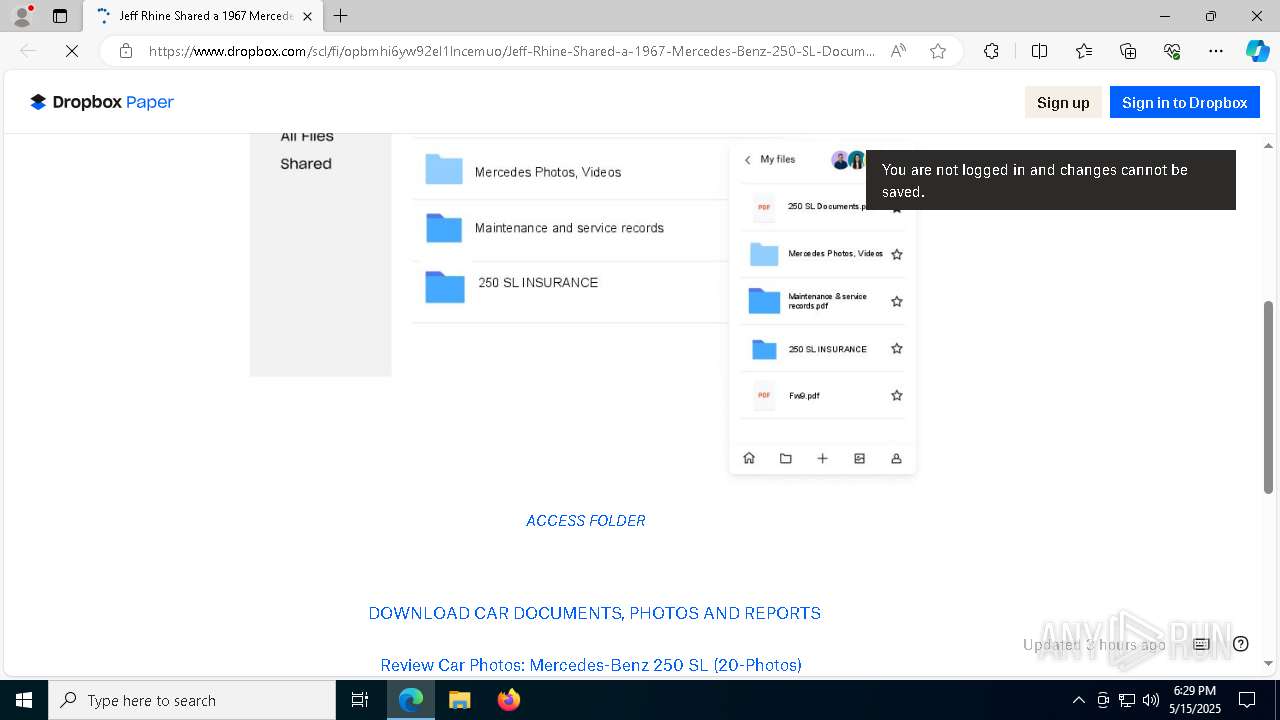
Task: Show hidden system tray icons
Action: 1078,700
